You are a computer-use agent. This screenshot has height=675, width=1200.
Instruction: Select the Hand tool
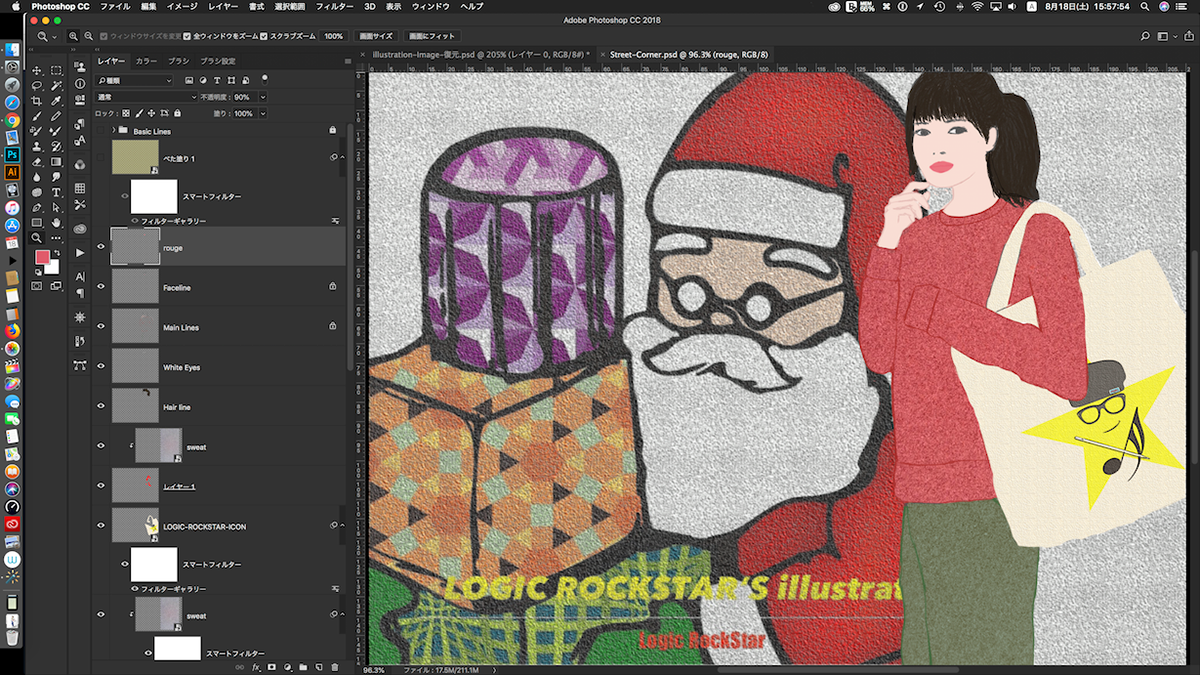(x=57, y=222)
